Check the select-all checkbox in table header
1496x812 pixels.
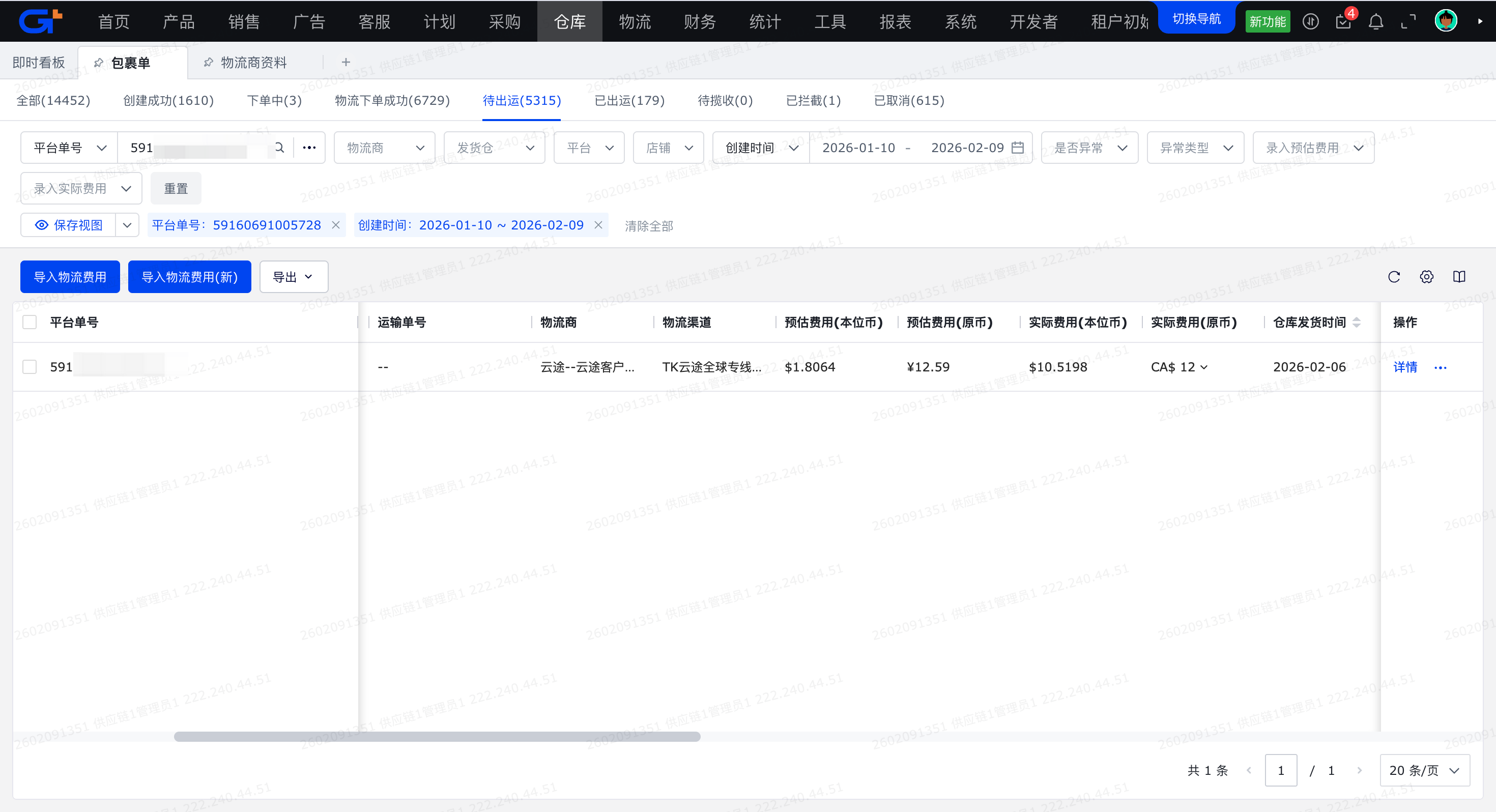[x=30, y=323]
